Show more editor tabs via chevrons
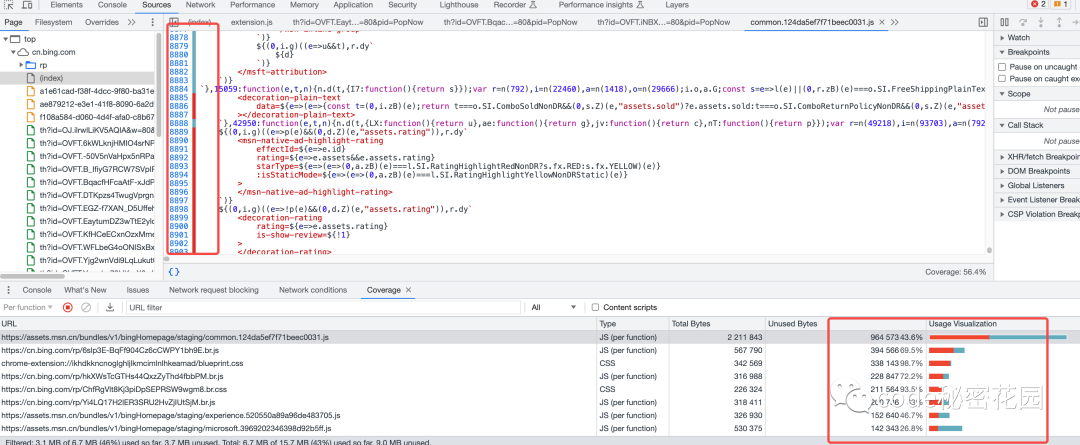 pos(895,22)
